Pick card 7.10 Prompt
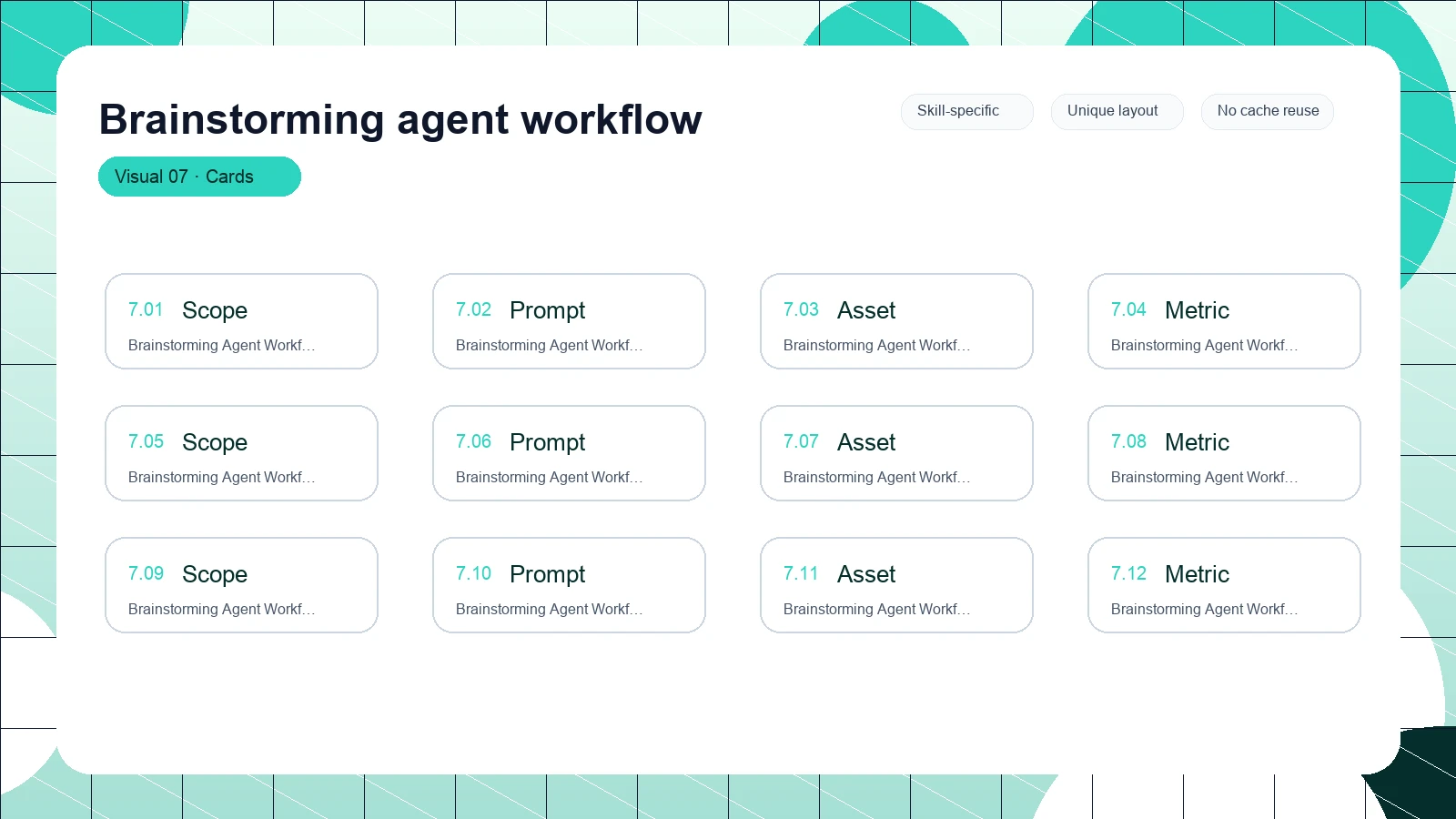This screenshot has width=1456, height=819. (x=569, y=585)
